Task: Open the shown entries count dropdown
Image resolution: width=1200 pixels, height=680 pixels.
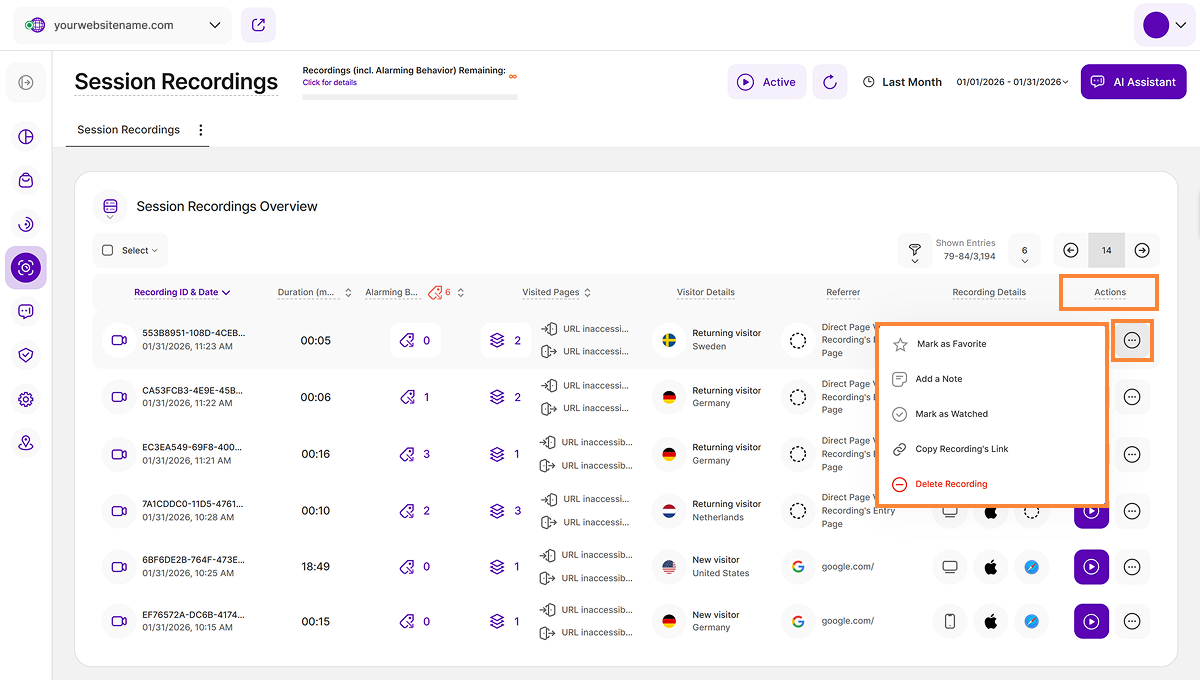Action: [1024, 251]
